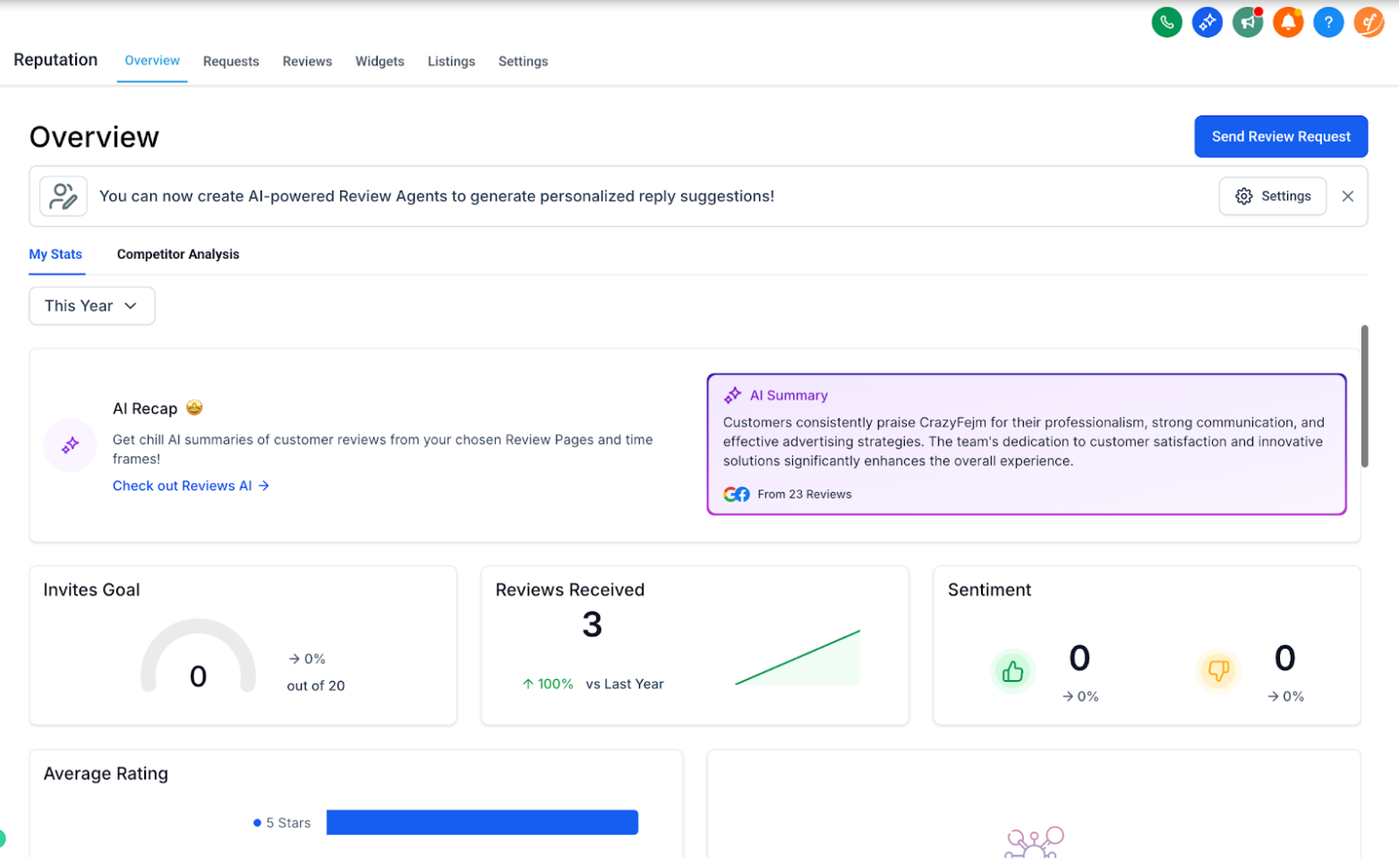Open Settings from the AI banner
The image size is (1399, 868).
pos(1272,196)
